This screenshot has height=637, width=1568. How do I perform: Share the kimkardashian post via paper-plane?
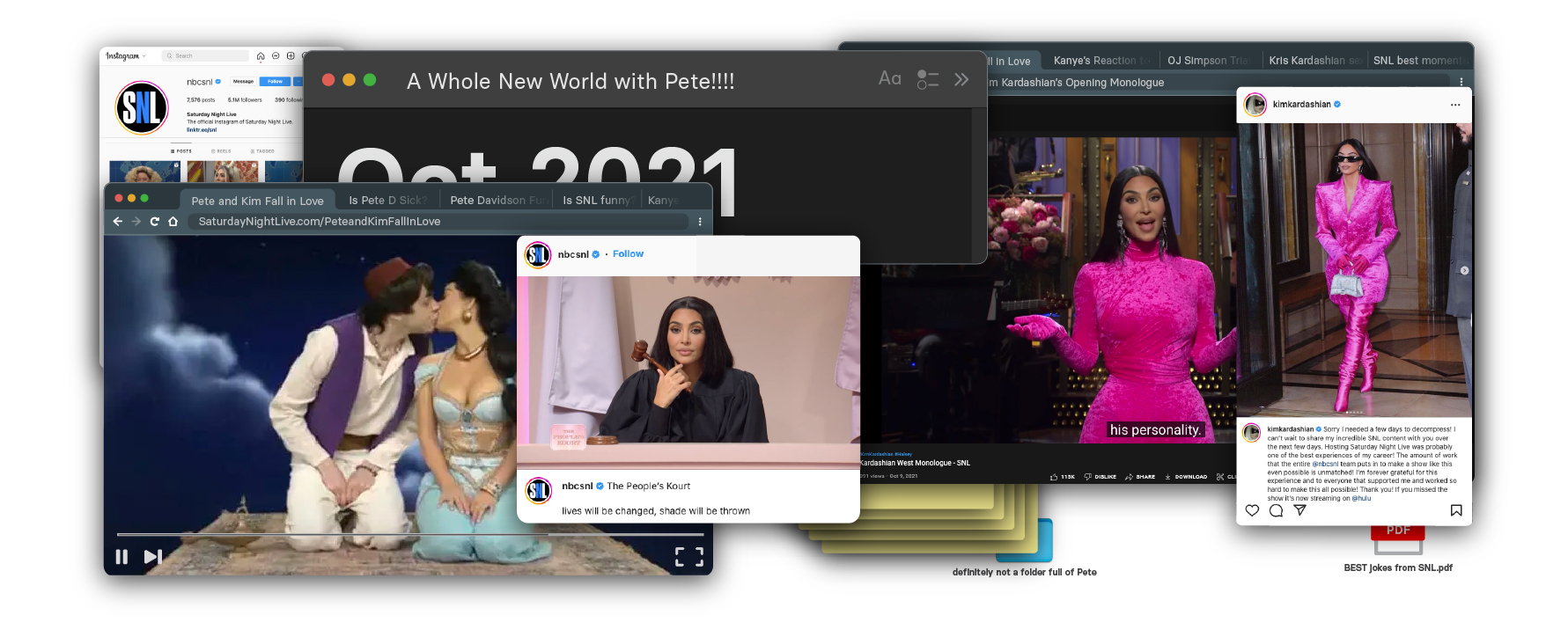[x=1299, y=510]
